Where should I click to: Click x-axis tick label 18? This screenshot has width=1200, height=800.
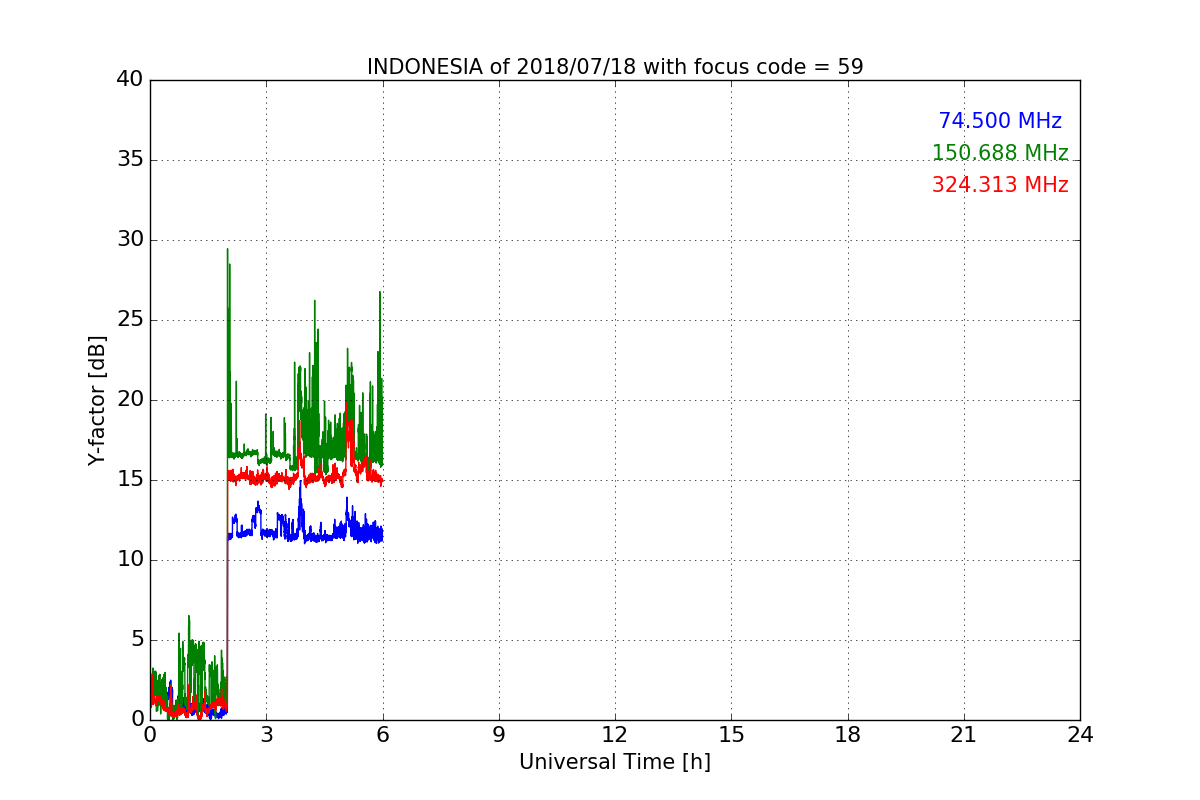coord(848,735)
